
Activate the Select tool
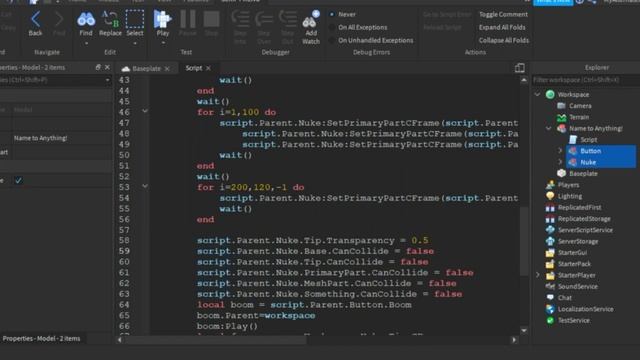tap(135, 24)
